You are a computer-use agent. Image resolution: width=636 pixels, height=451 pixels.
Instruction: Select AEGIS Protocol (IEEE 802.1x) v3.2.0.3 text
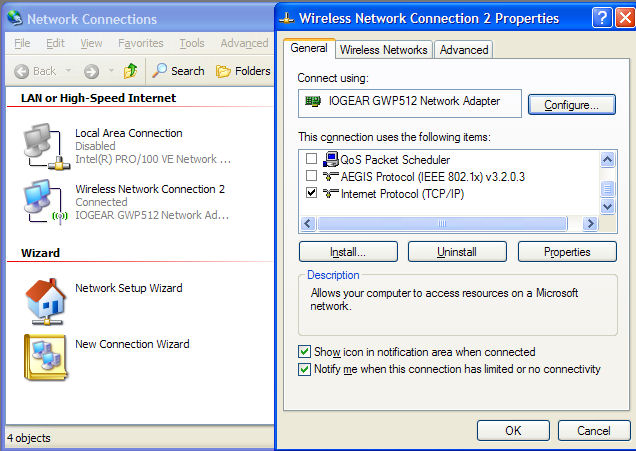click(x=433, y=177)
